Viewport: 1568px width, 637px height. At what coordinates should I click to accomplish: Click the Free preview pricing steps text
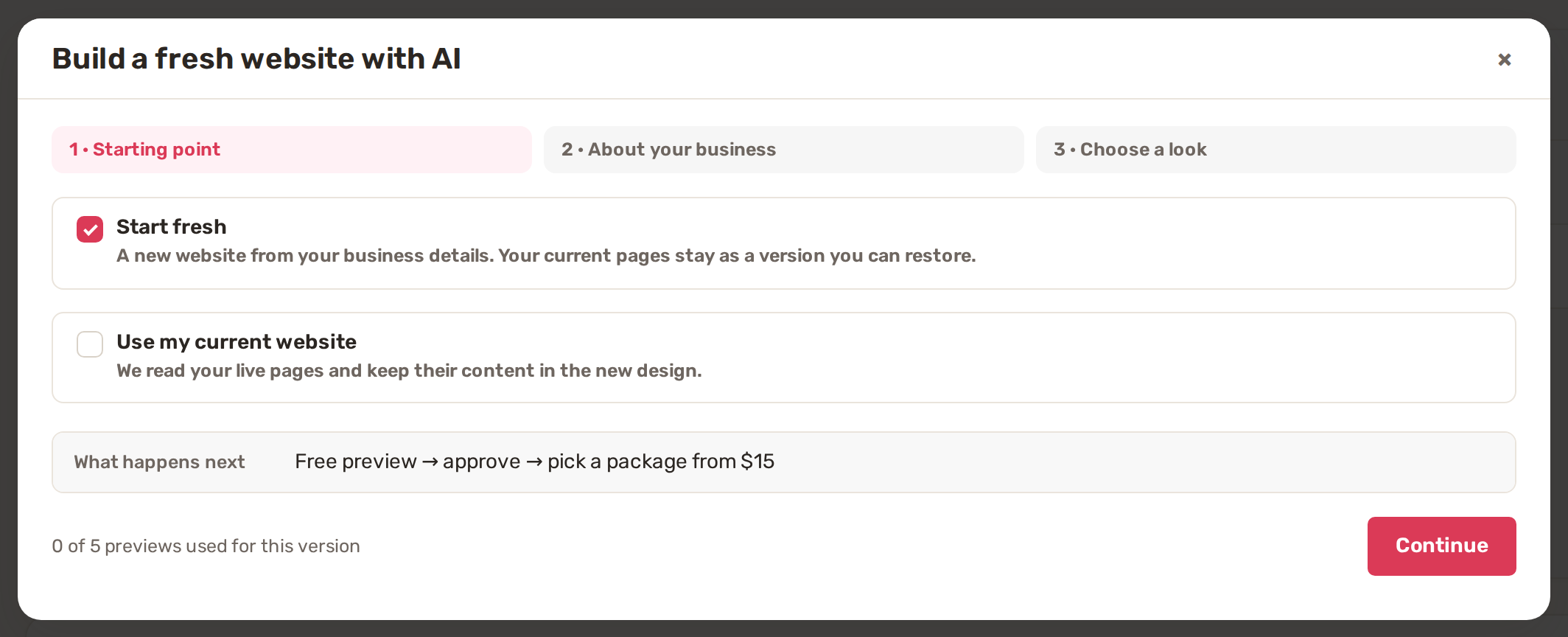(534, 462)
